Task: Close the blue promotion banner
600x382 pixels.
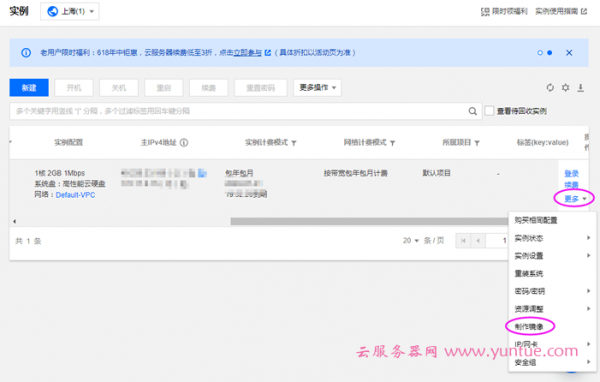Action: pyautogui.click(x=569, y=53)
